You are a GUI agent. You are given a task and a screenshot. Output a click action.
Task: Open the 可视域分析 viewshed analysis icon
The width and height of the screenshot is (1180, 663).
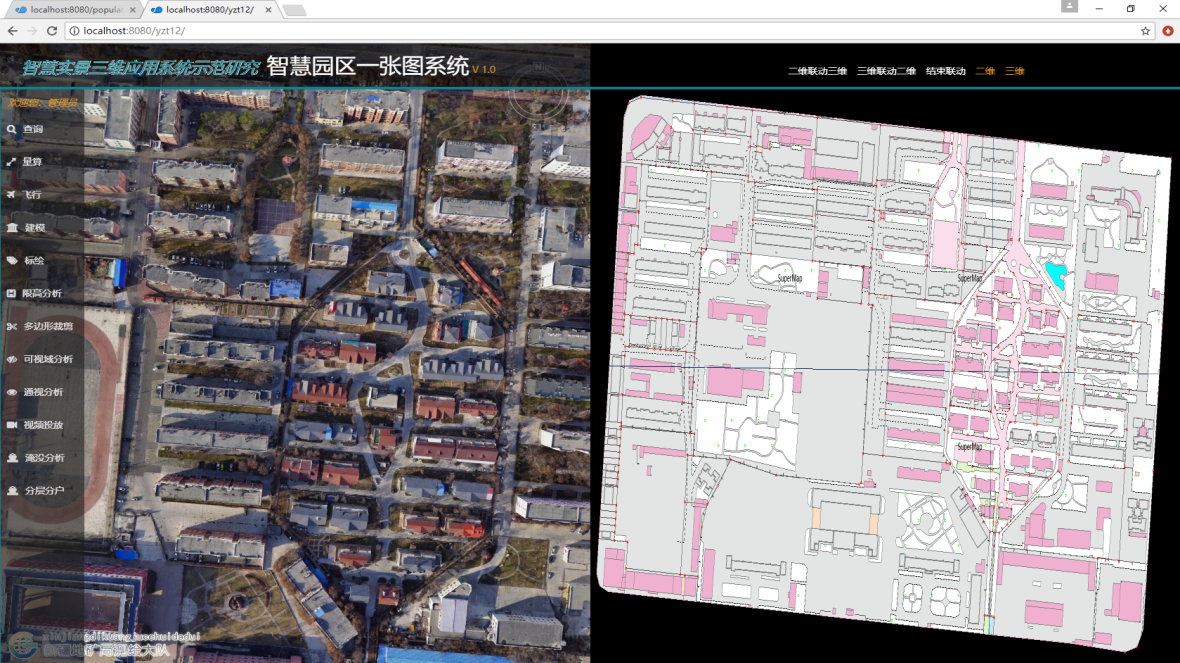(x=12, y=360)
